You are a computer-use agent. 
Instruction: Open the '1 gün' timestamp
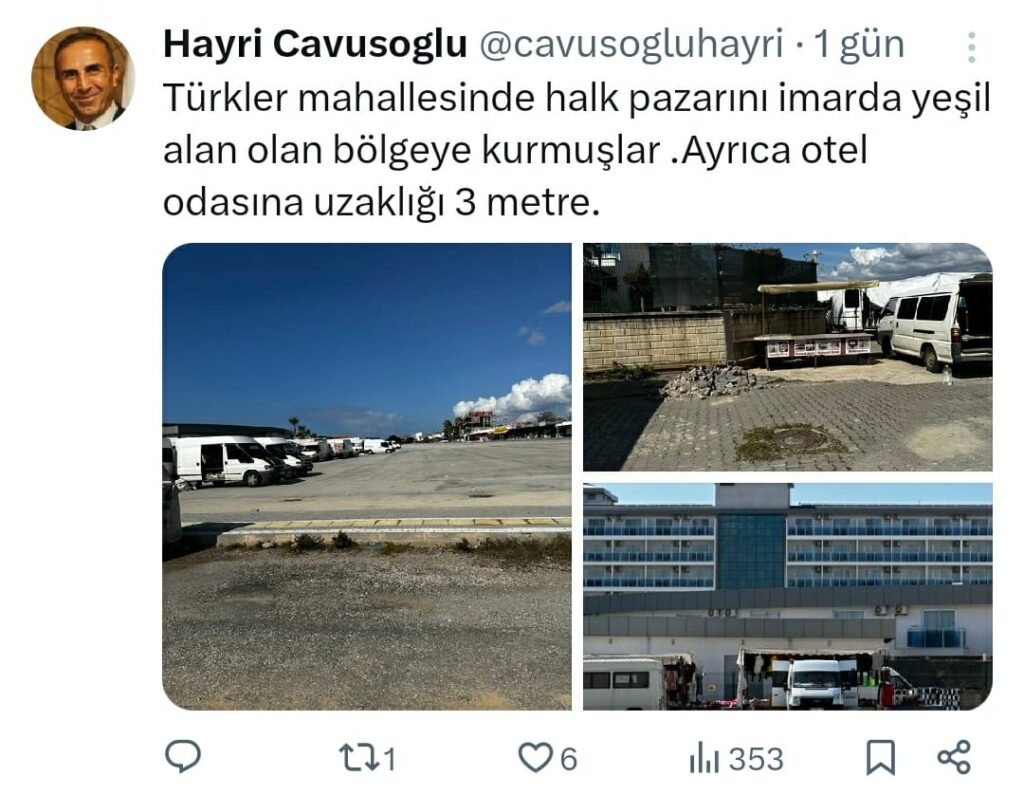coord(859,45)
